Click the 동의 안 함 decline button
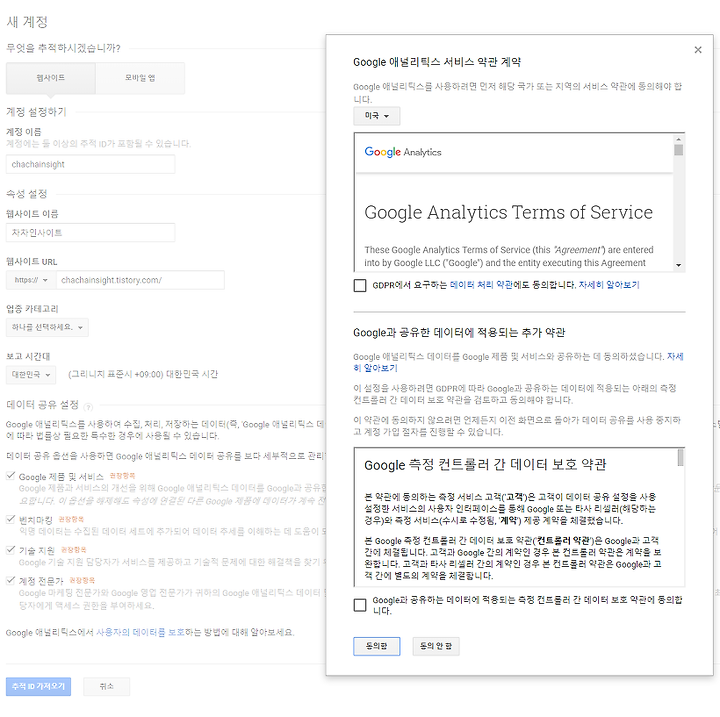The image size is (720, 717). [436, 646]
